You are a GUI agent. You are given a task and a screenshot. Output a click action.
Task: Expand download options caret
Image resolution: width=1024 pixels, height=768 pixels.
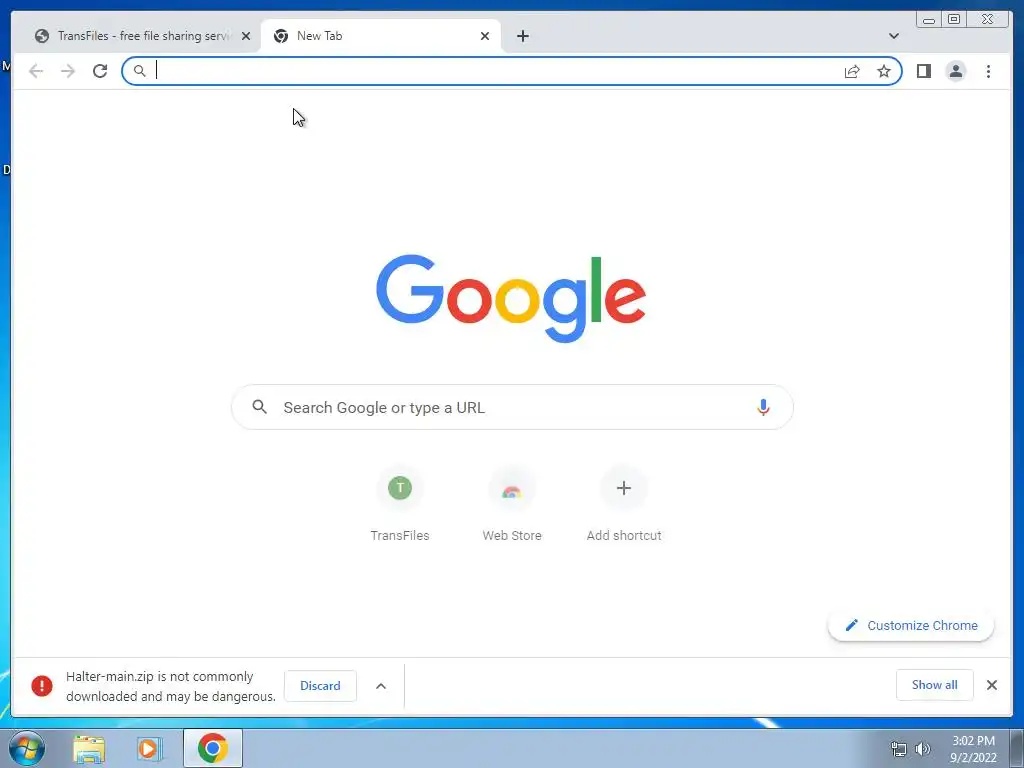pyautogui.click(x=381, y=686)
